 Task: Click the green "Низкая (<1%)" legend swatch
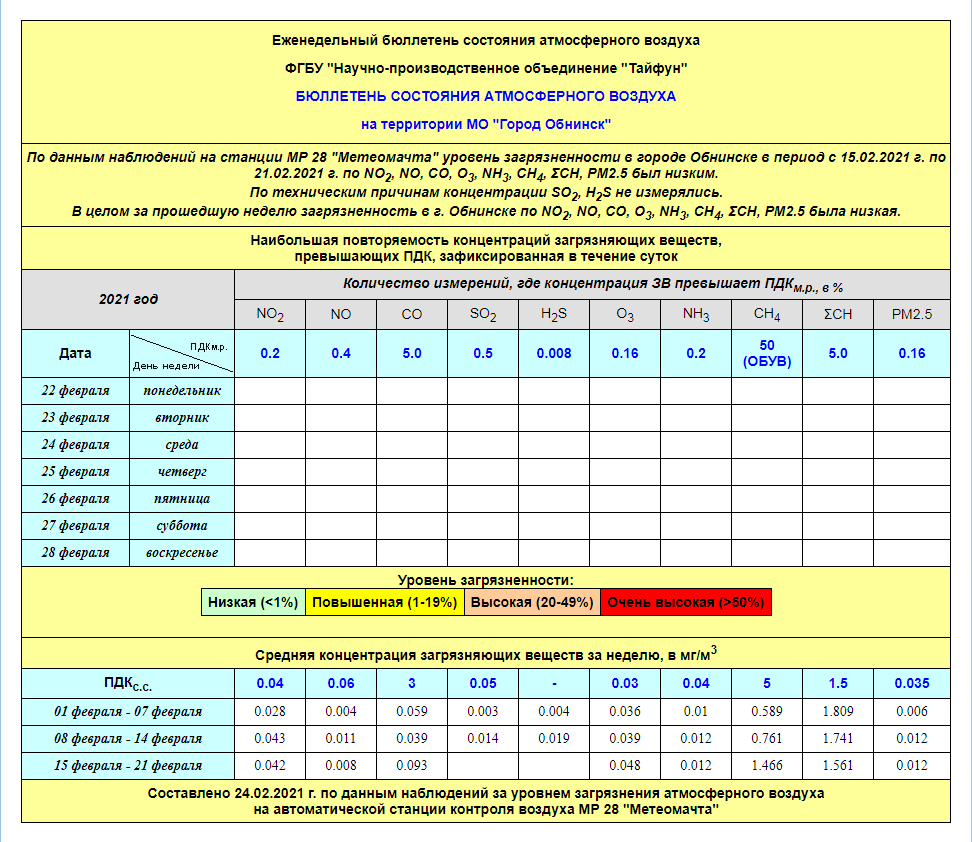tap(253, 602)
